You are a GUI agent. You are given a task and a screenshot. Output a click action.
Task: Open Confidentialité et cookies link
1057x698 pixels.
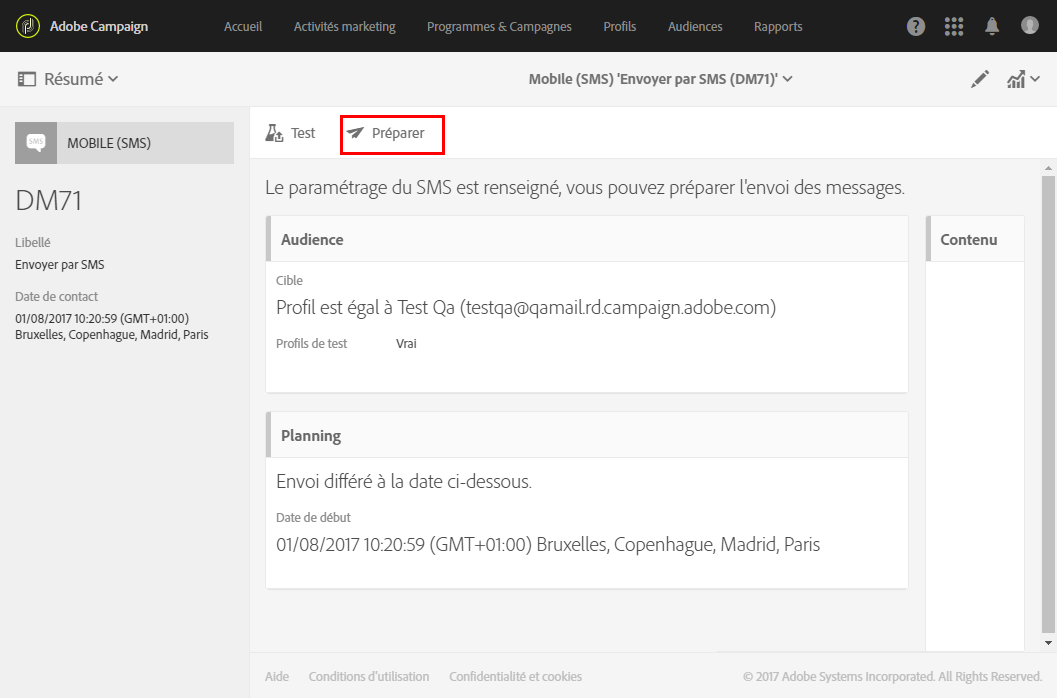click(515, 676)
